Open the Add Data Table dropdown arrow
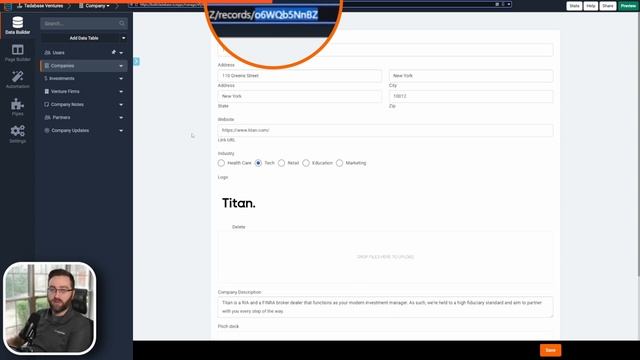640x360 pixels. [124, 38]
